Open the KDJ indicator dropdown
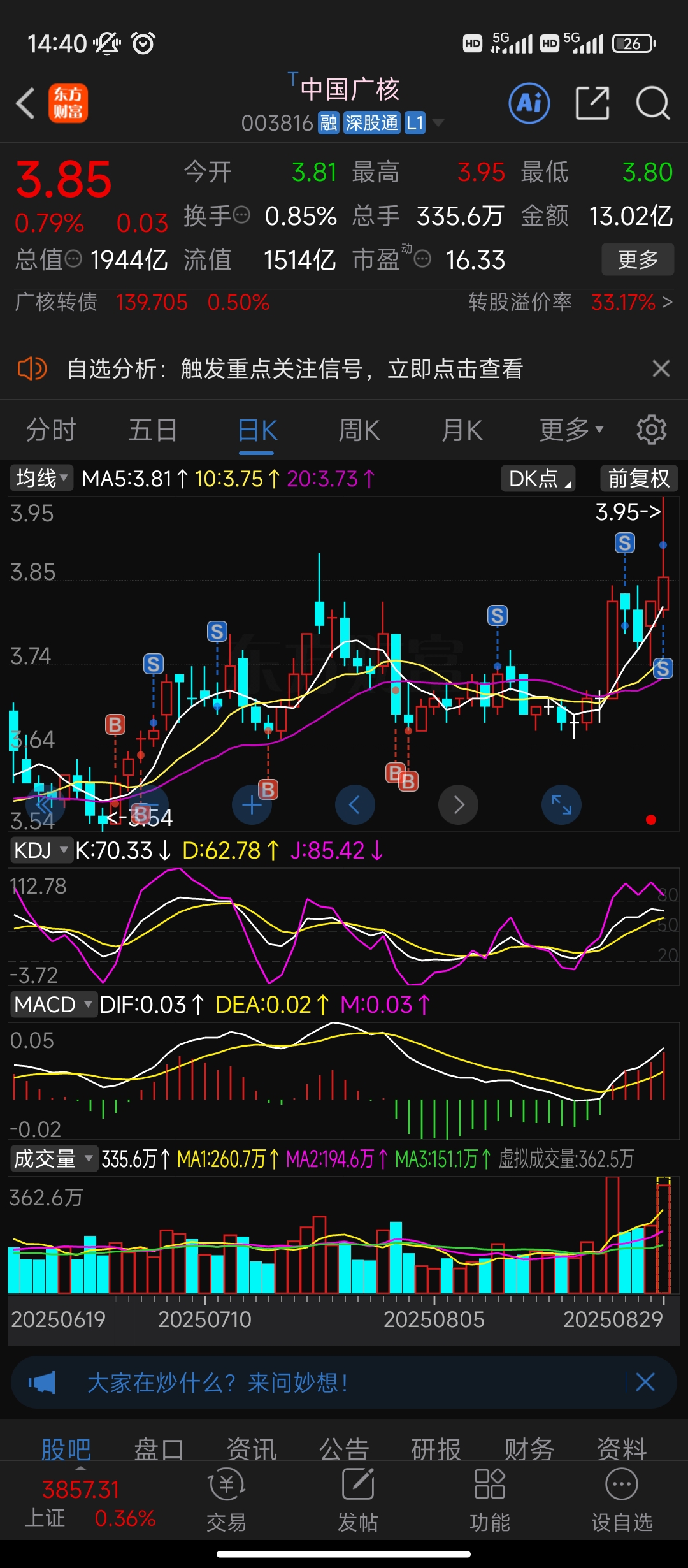Viewport: 688px width, 1568px height. point(41,850)
